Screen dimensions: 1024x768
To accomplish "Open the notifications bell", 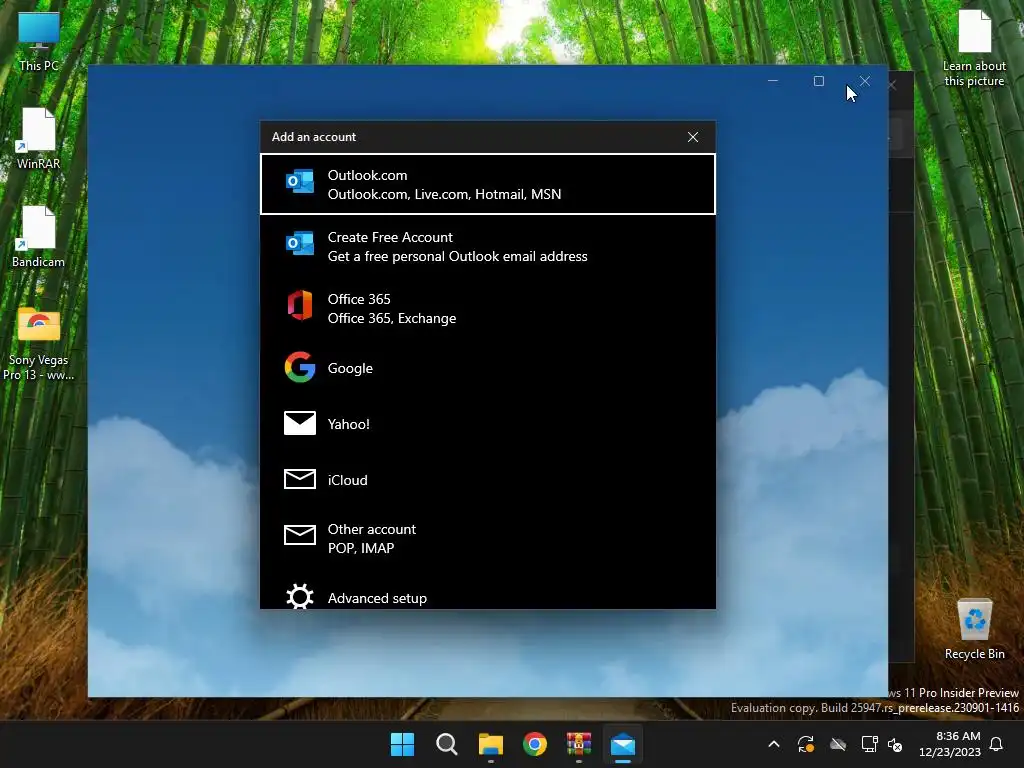I will coord(997,744).
